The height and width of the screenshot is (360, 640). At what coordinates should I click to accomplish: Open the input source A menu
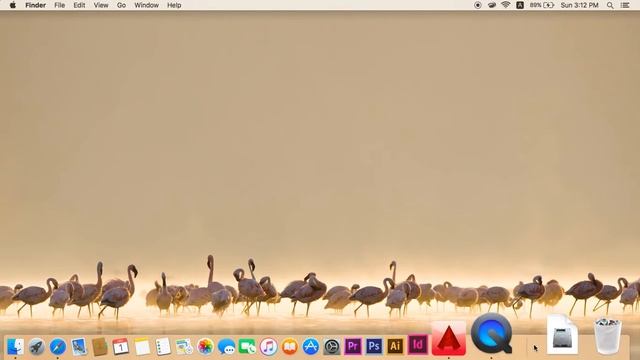pos(520,5)
